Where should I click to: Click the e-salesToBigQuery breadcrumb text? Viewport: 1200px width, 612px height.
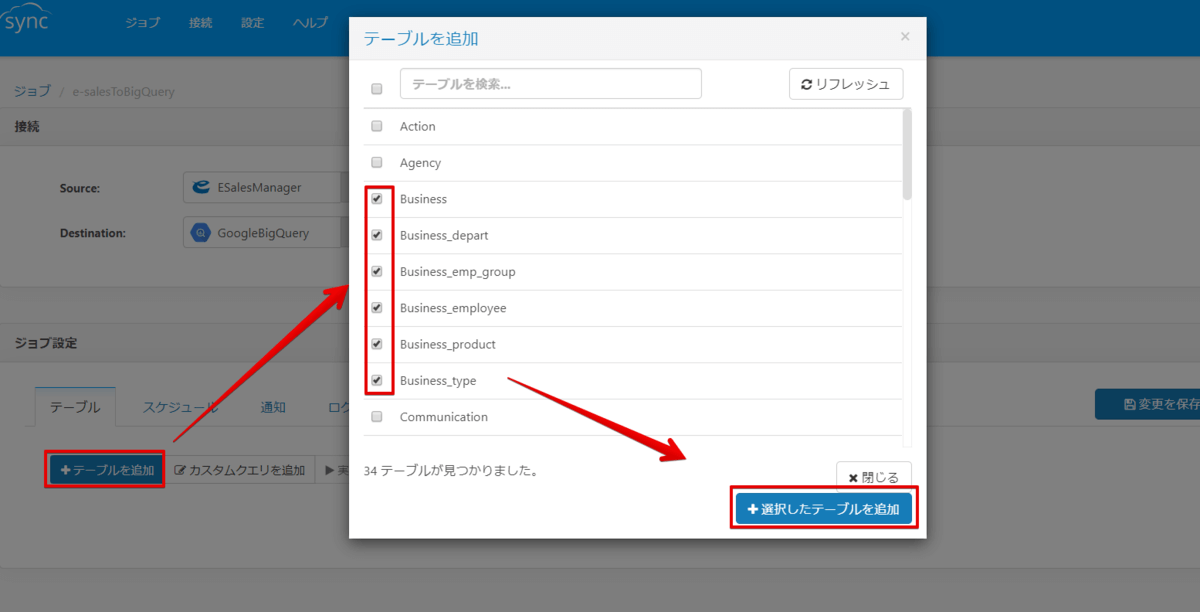pyautogui.click(x=124, y=91)
